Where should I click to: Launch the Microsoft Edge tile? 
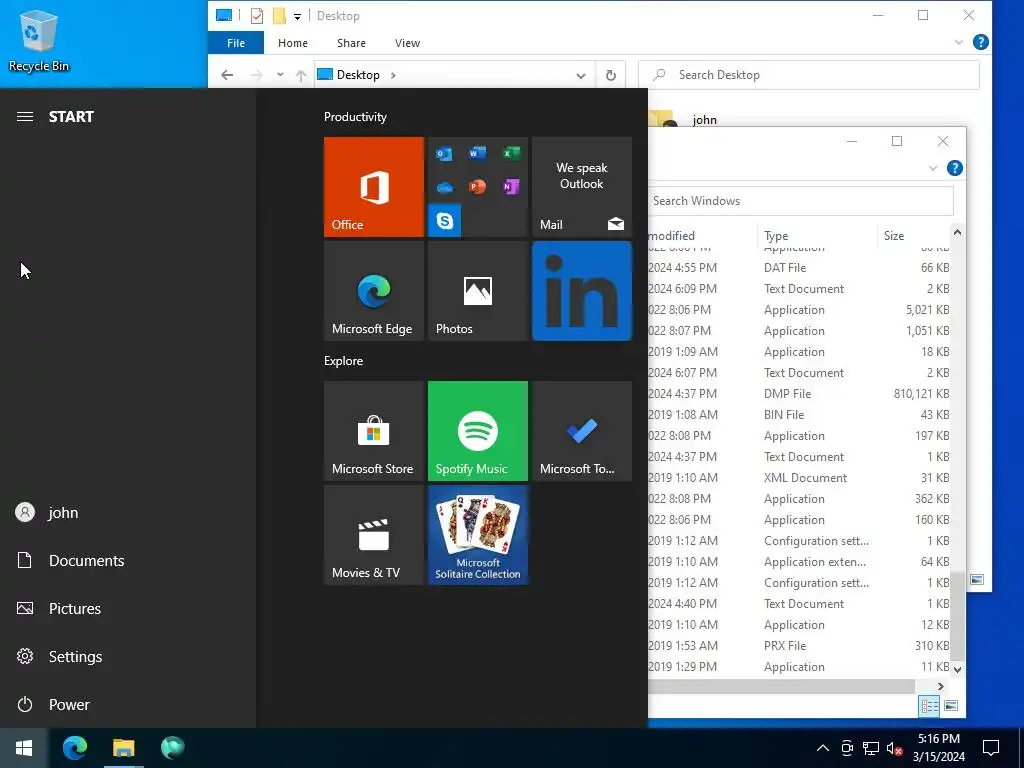pos(374,291)
